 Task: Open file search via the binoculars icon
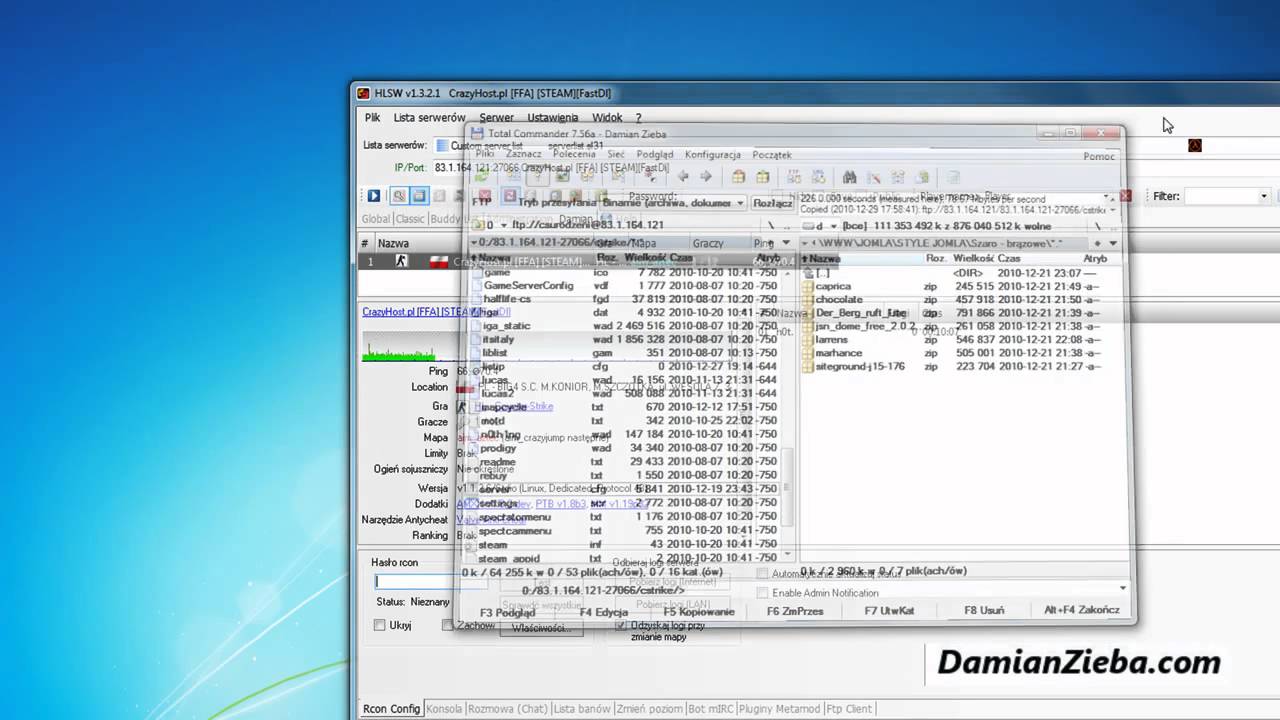(x=850, y=177)
